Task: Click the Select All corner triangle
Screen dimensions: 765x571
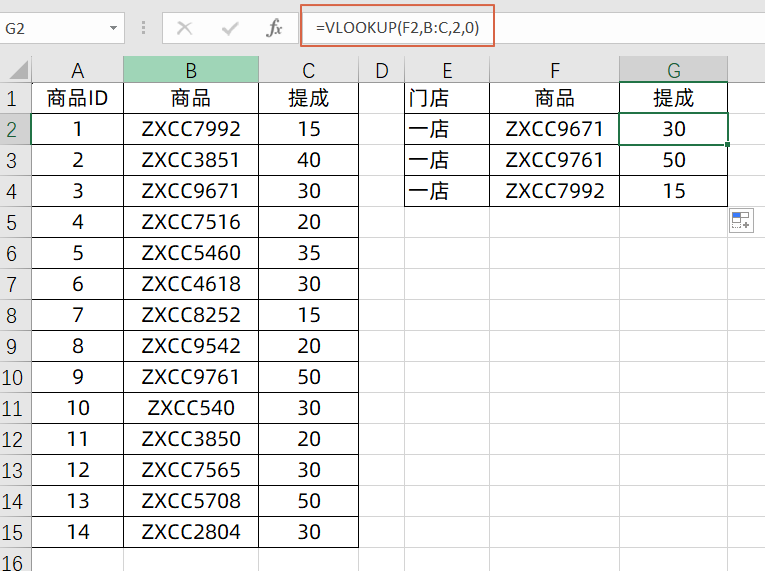Action: click(19, 70)
